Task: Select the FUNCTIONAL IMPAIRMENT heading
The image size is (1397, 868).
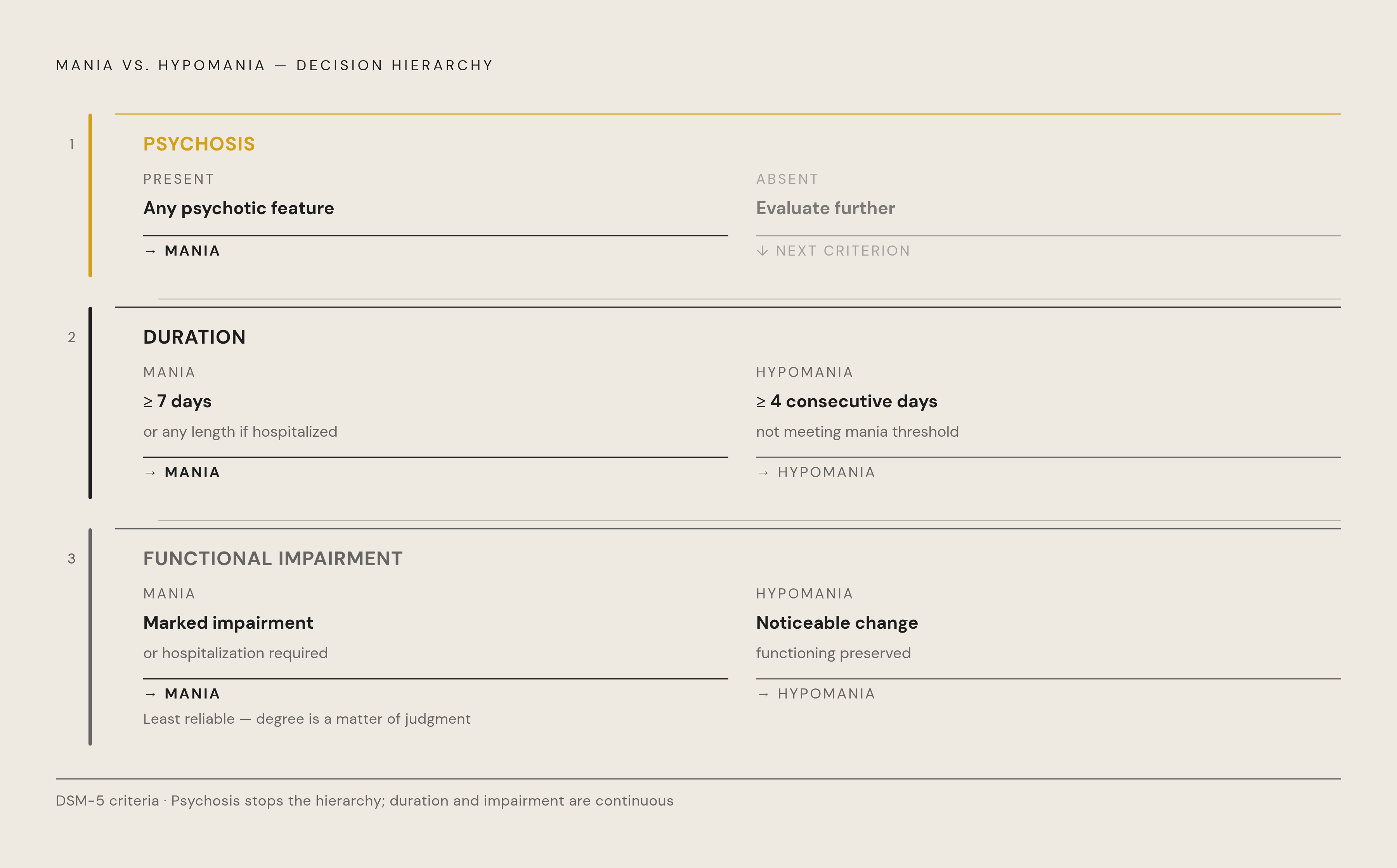Action: coord(273,558)
